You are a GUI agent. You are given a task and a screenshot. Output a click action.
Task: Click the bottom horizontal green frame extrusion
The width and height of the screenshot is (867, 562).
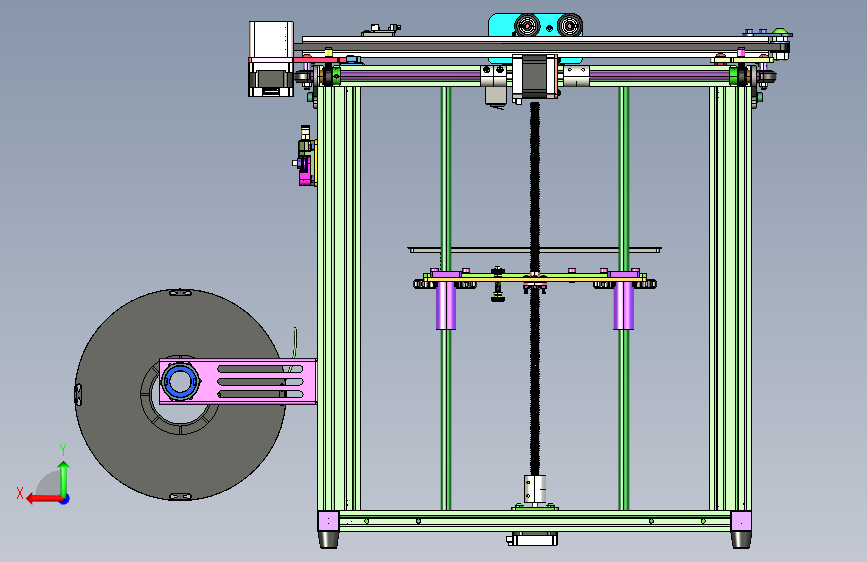pyautogui.click(x=535, y=521)
